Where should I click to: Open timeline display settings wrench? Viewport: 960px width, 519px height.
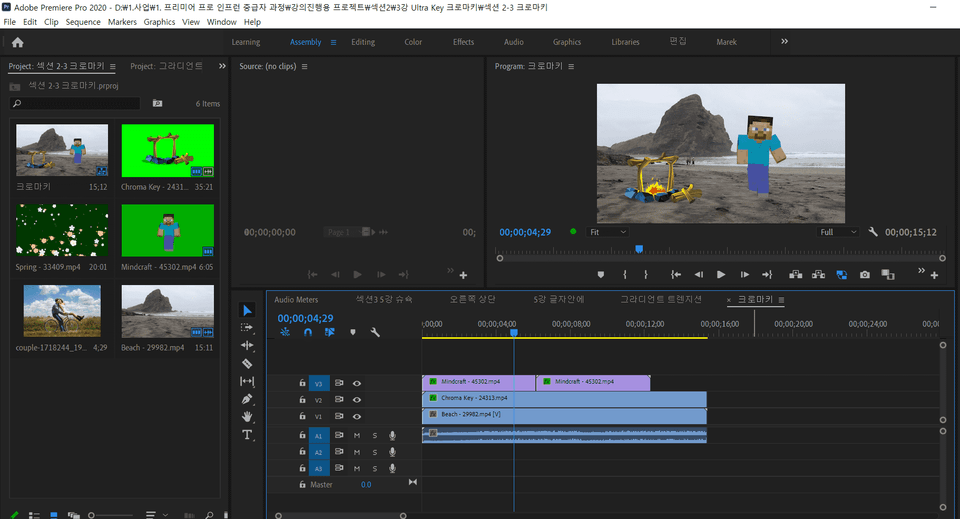pyautogui.click(x=375, y=332)
